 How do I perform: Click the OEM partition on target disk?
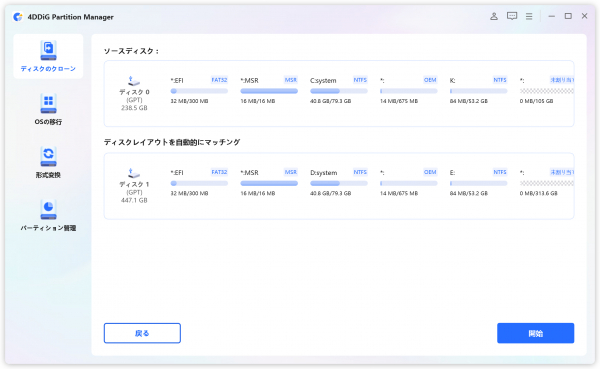click(x=408, y=183)
